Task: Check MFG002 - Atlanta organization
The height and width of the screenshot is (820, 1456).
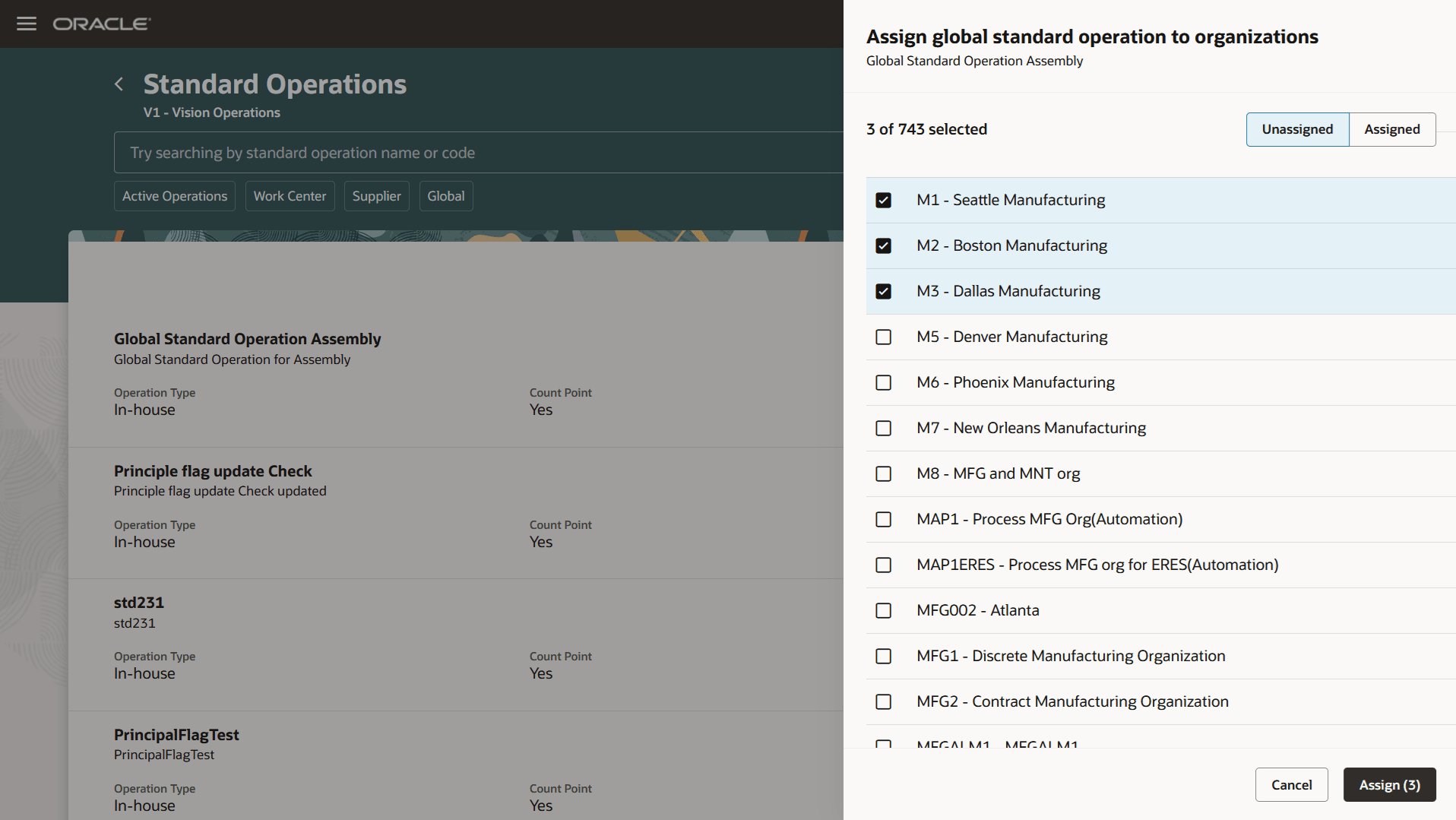Action: coord(883,610)
